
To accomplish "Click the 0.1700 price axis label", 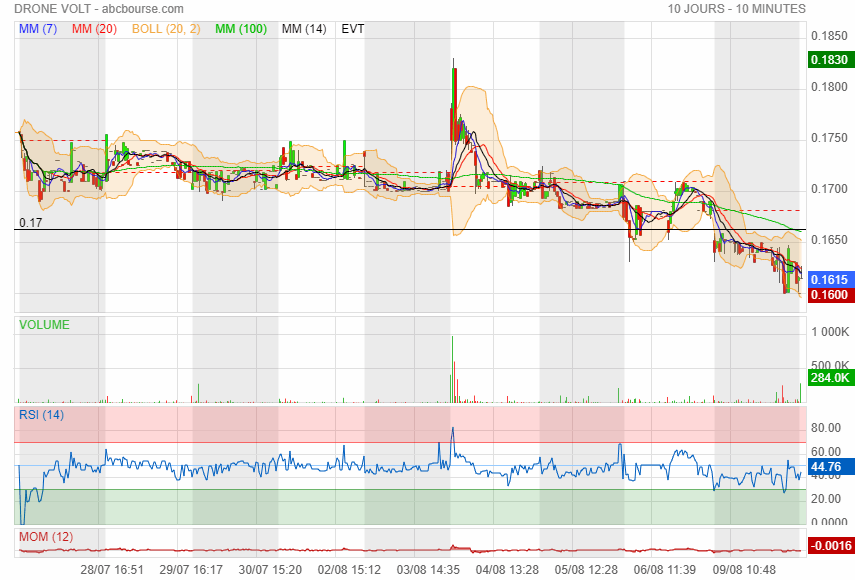I will (x=829, y=189).
